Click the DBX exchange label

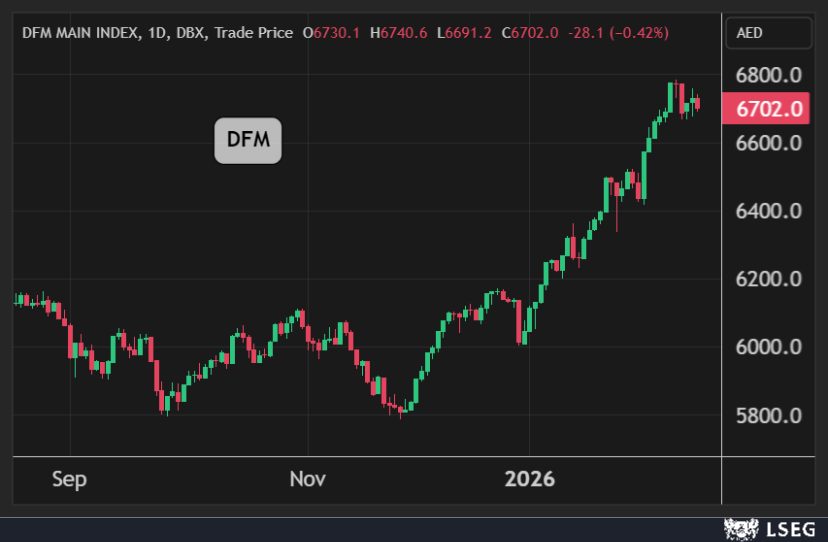[189, 33]
